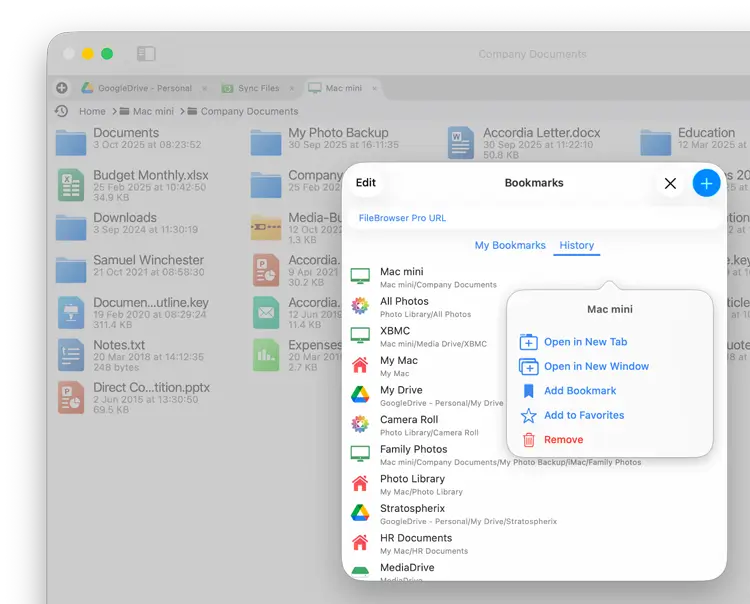750x604 pixels.
Task: Switch to the My Bookmarks tab
Action: coord(510,245)
